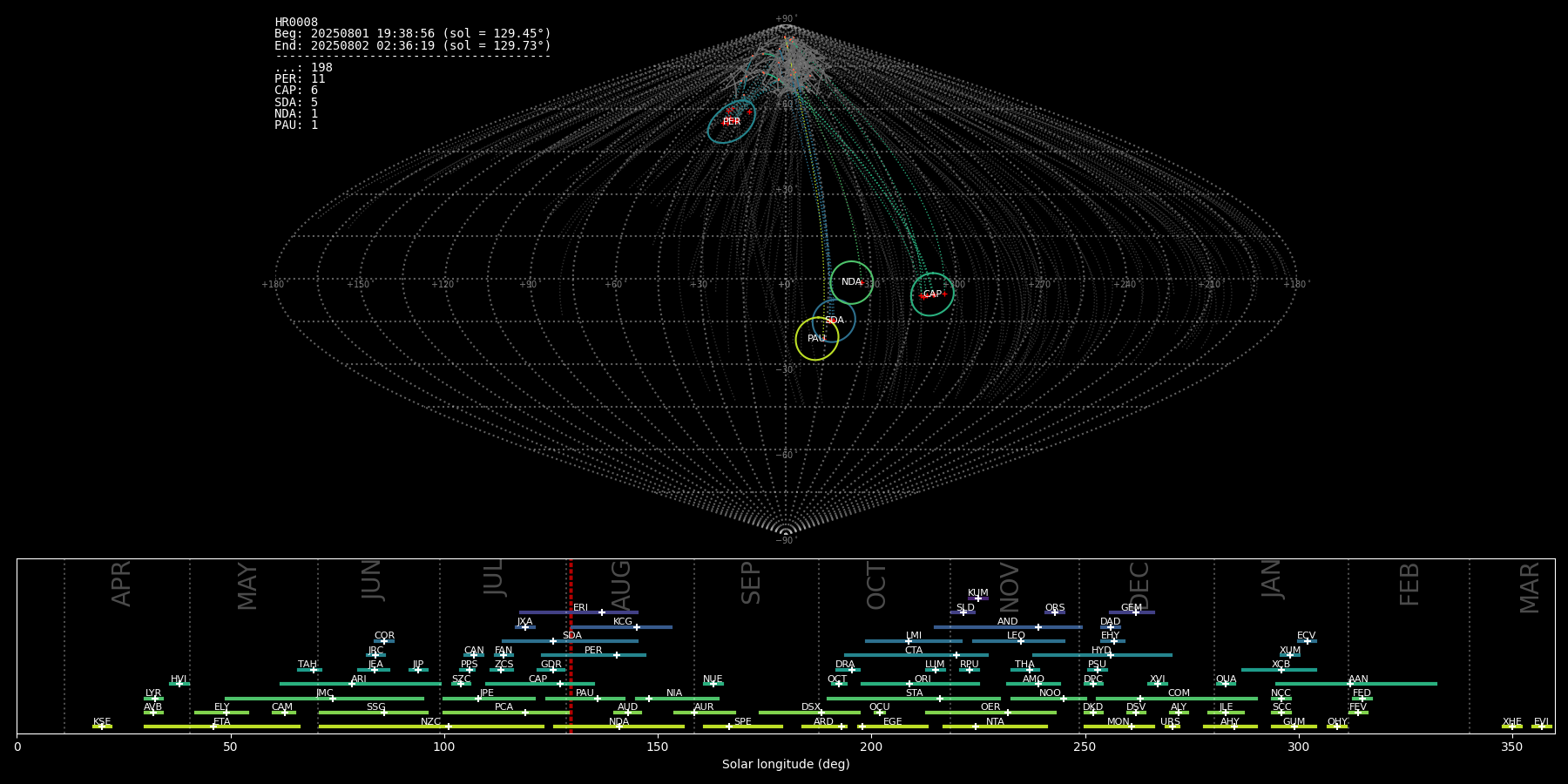Click the KUM shower bar in timeline
The height and width of the screenshot is (784, 1568).
point(978,598)
